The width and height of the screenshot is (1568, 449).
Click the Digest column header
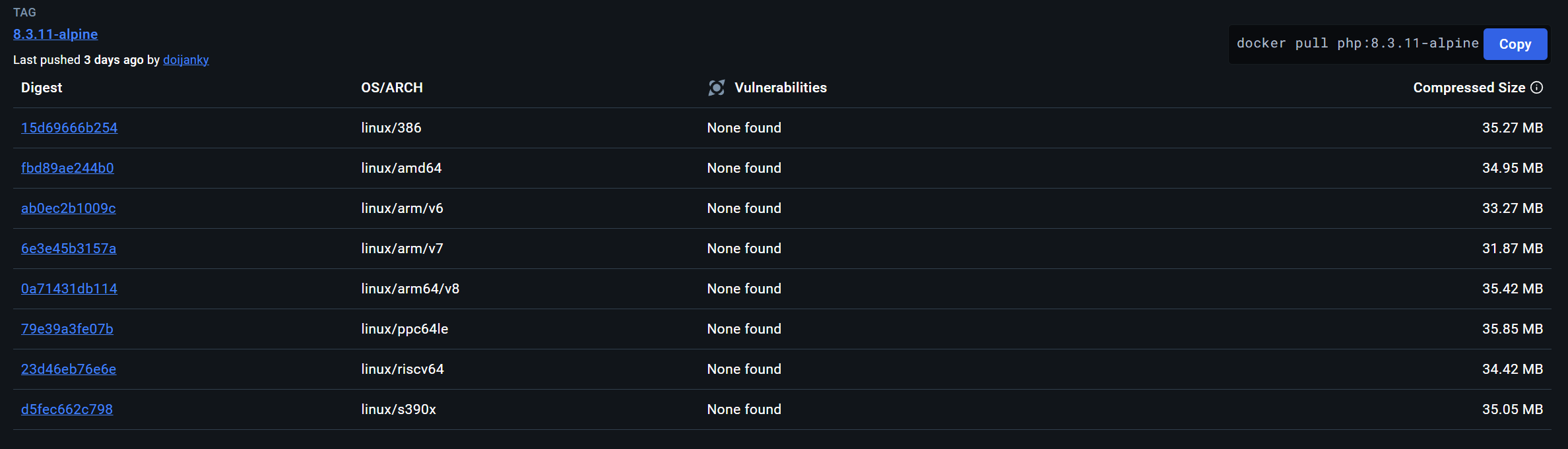click(42, 88)
